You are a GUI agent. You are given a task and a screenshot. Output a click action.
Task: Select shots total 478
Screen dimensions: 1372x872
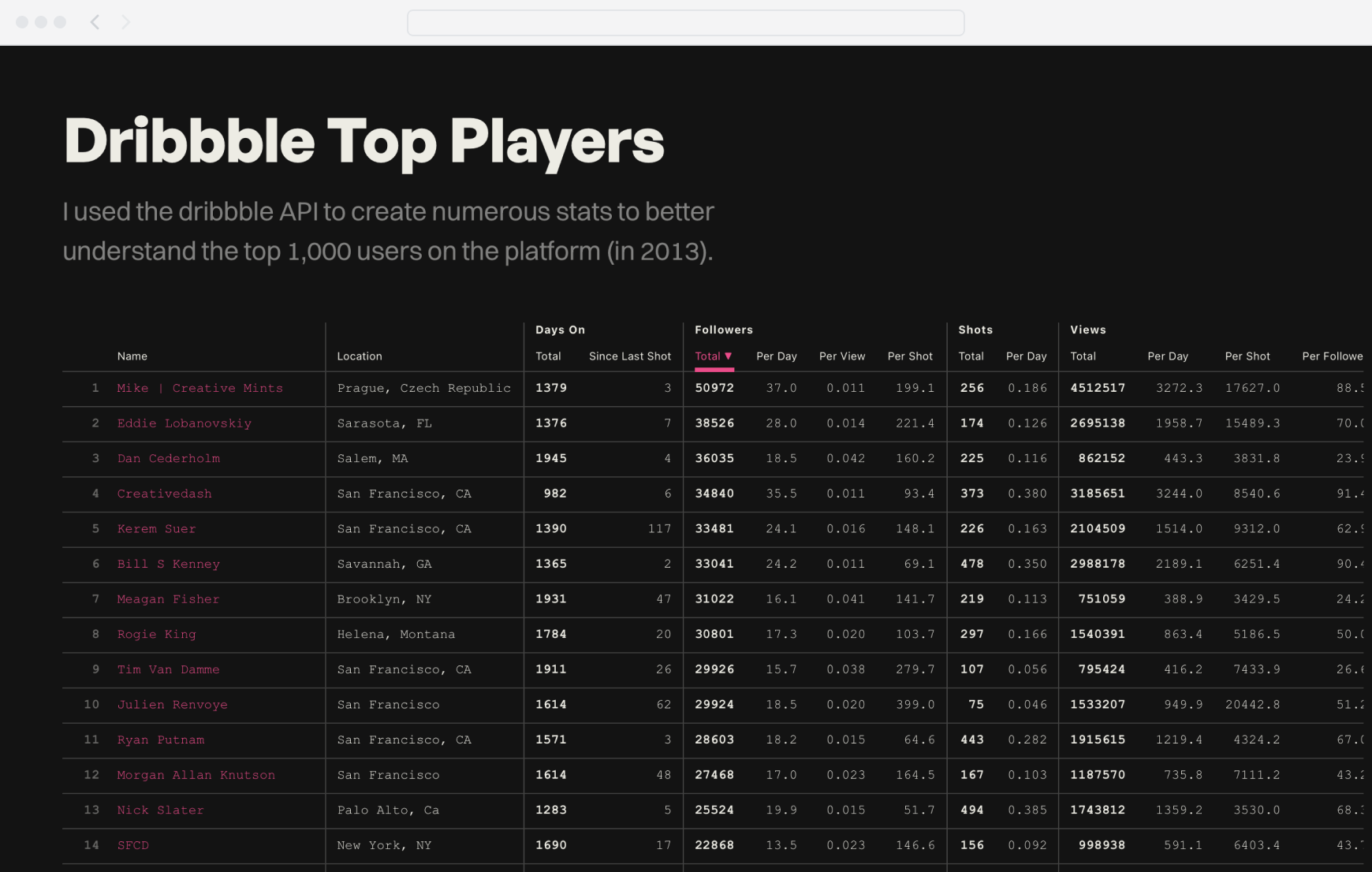972,564
